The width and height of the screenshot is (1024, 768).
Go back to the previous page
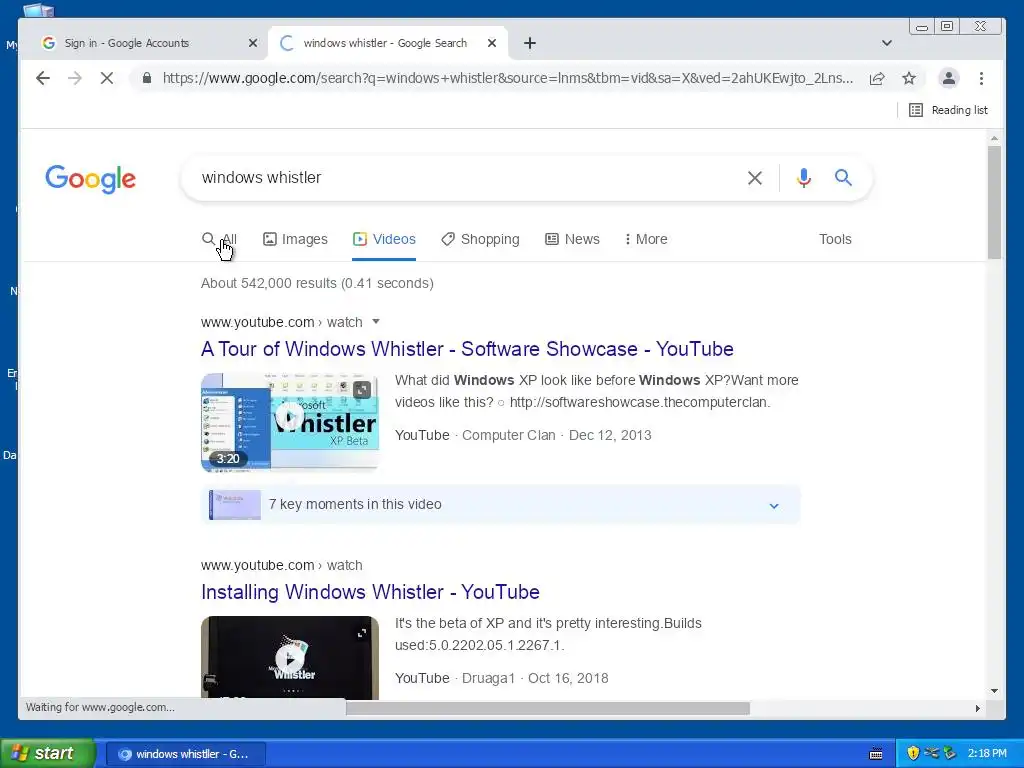pos(43,78)
